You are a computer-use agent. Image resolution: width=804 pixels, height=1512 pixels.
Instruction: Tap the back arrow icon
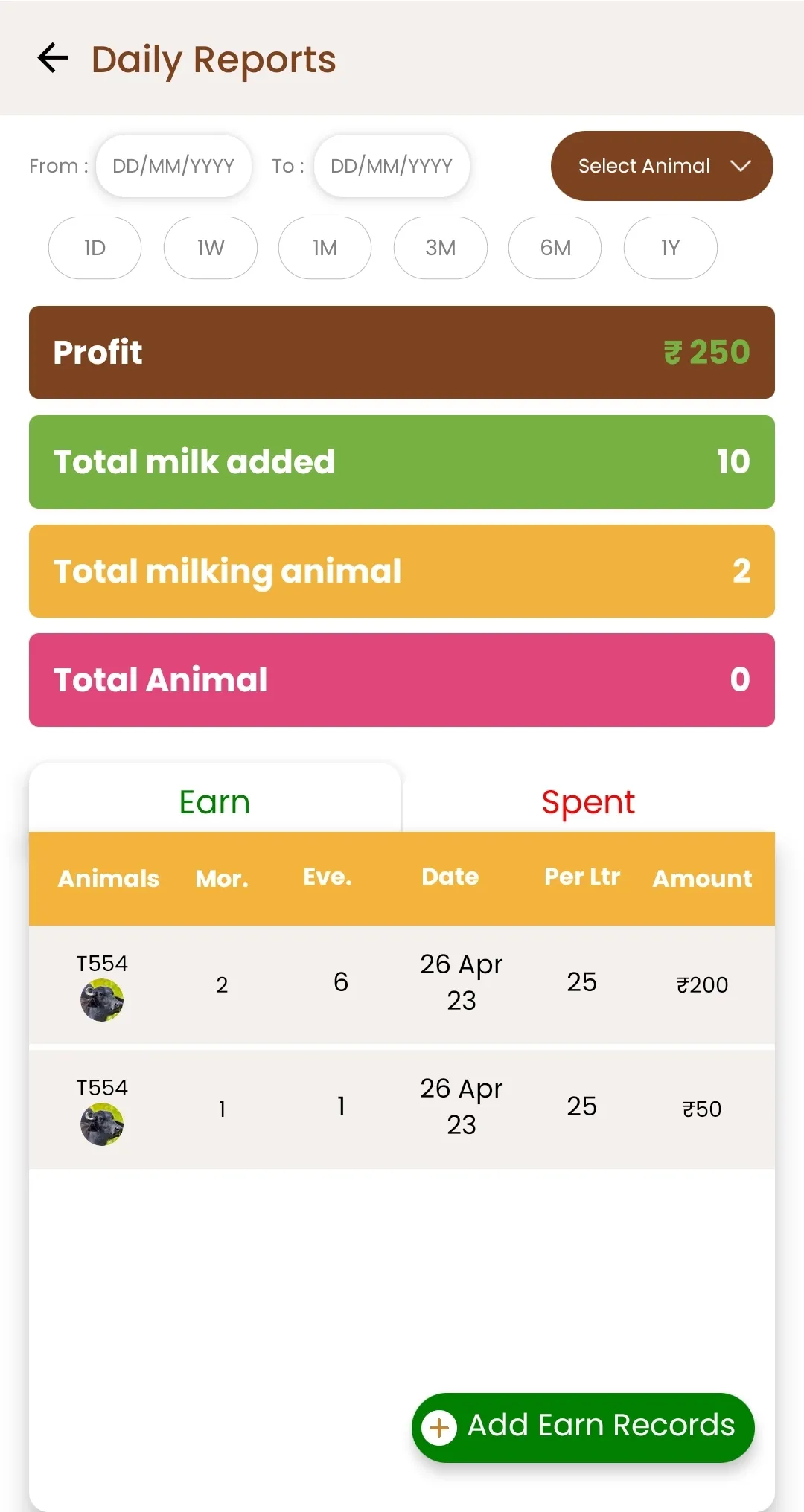(x=53, y=58)
